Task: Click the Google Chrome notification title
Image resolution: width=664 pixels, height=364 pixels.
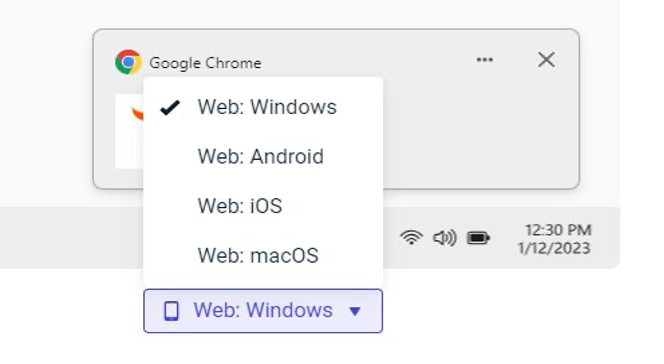Action: click(x=205, y=63)
